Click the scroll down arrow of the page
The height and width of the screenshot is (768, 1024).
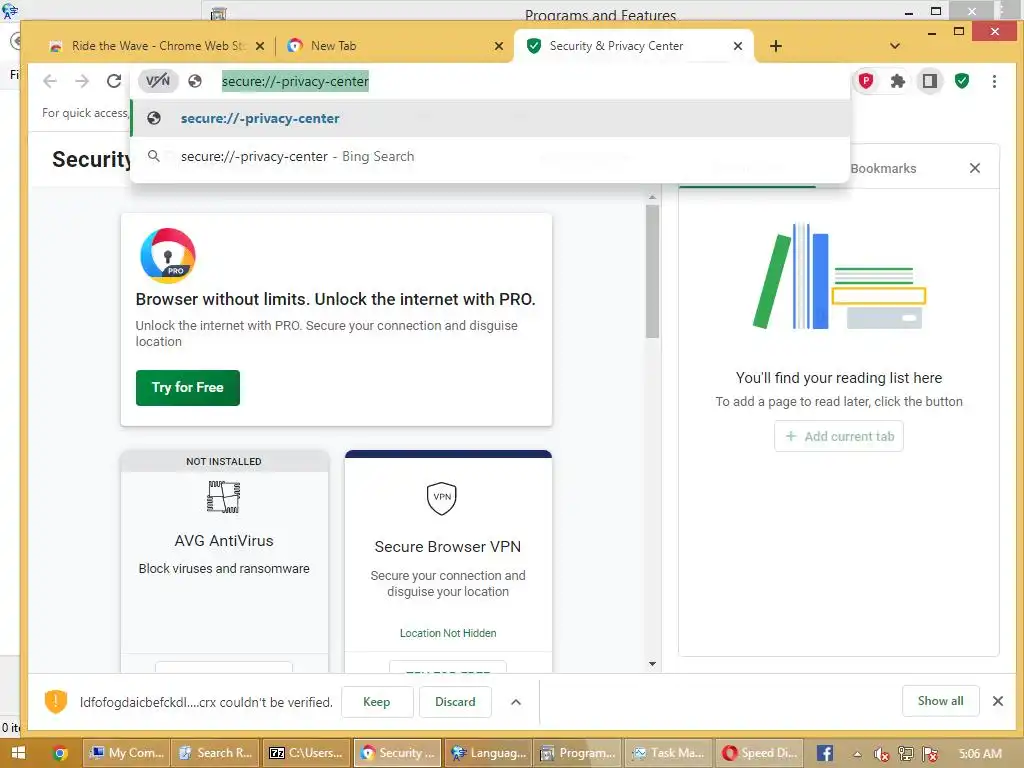pos(652,664)
